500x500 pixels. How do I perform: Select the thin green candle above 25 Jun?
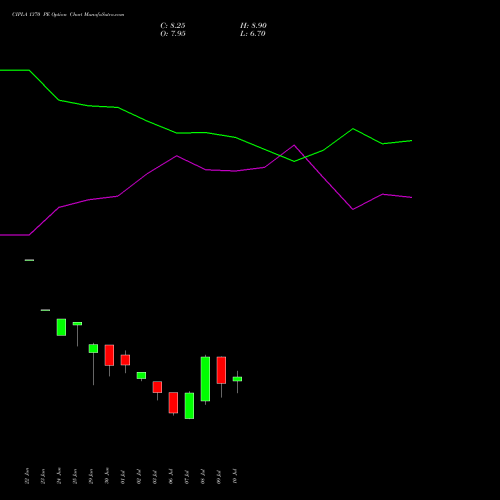[77, 324]
